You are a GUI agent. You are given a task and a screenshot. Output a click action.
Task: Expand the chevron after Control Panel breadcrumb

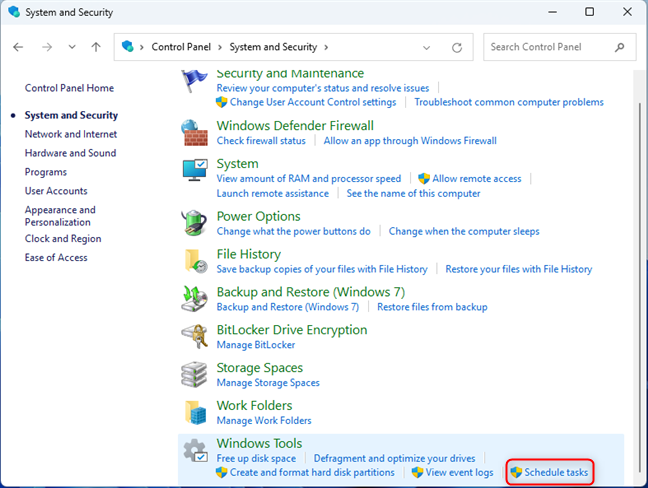point(220,47)
